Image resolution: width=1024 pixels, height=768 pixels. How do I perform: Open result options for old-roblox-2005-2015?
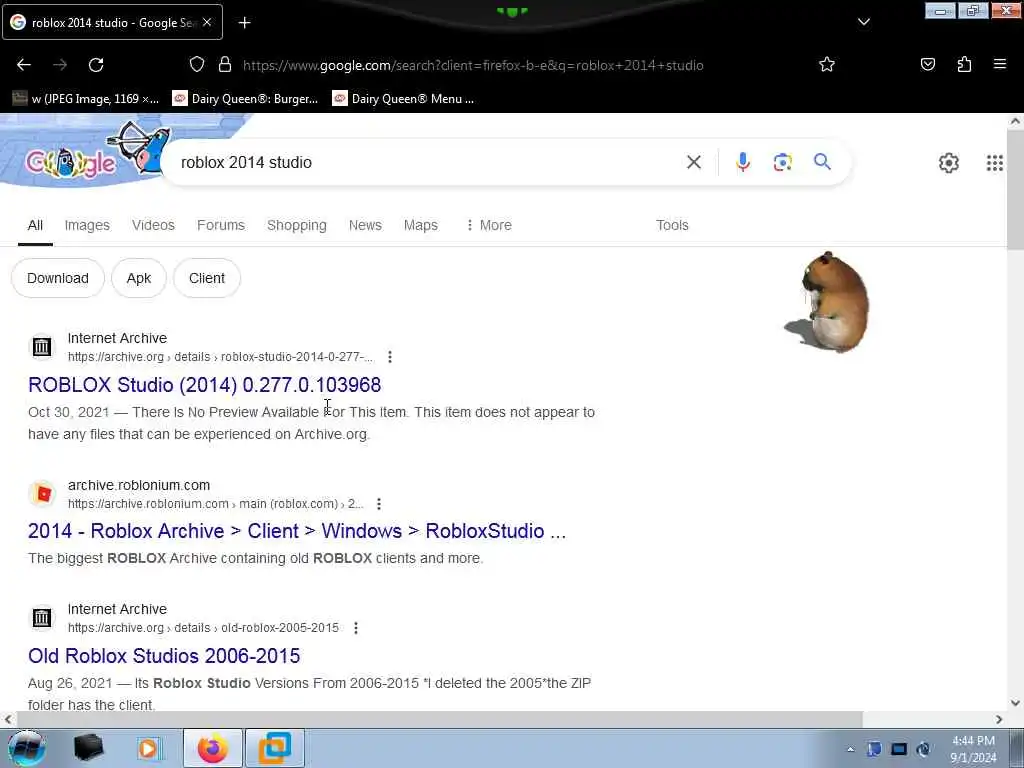[356, 628]
